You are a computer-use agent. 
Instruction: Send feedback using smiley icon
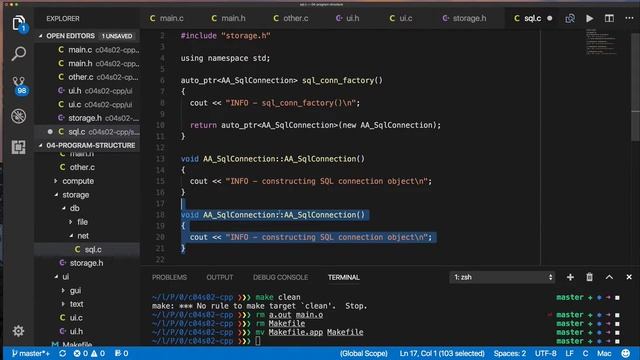(x=625, y=353)
